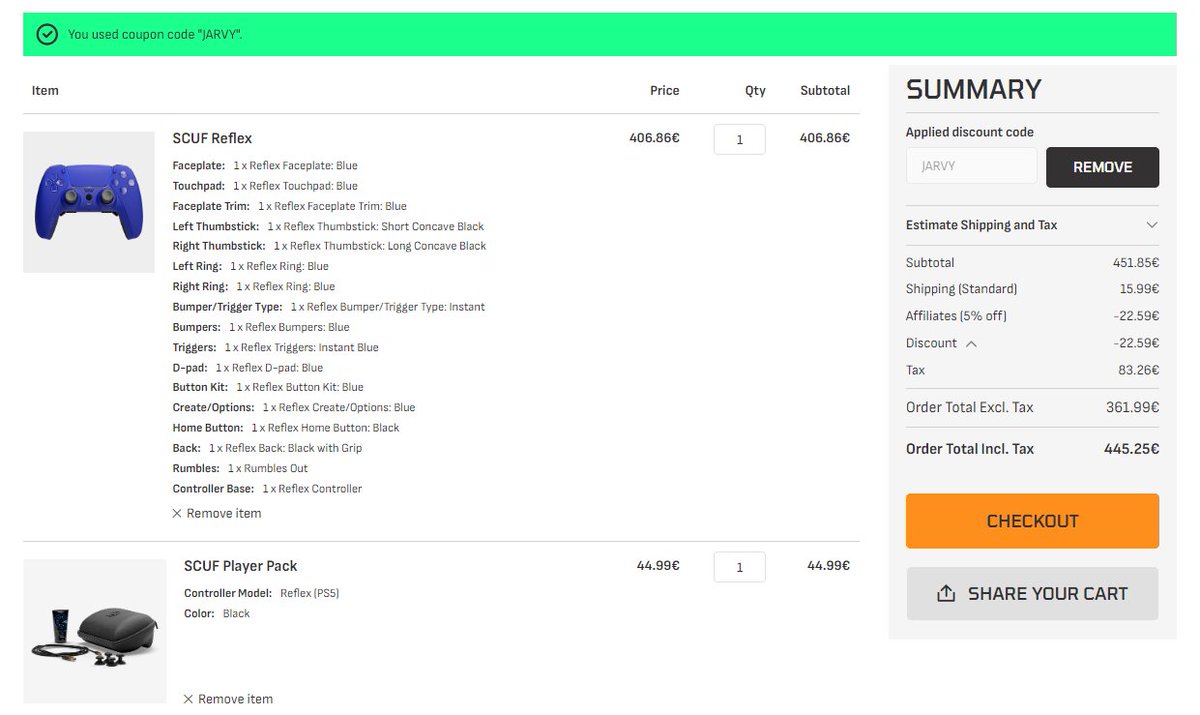1200x715 pixels.
Task: Click the Item column header
Action: [45, 90]
